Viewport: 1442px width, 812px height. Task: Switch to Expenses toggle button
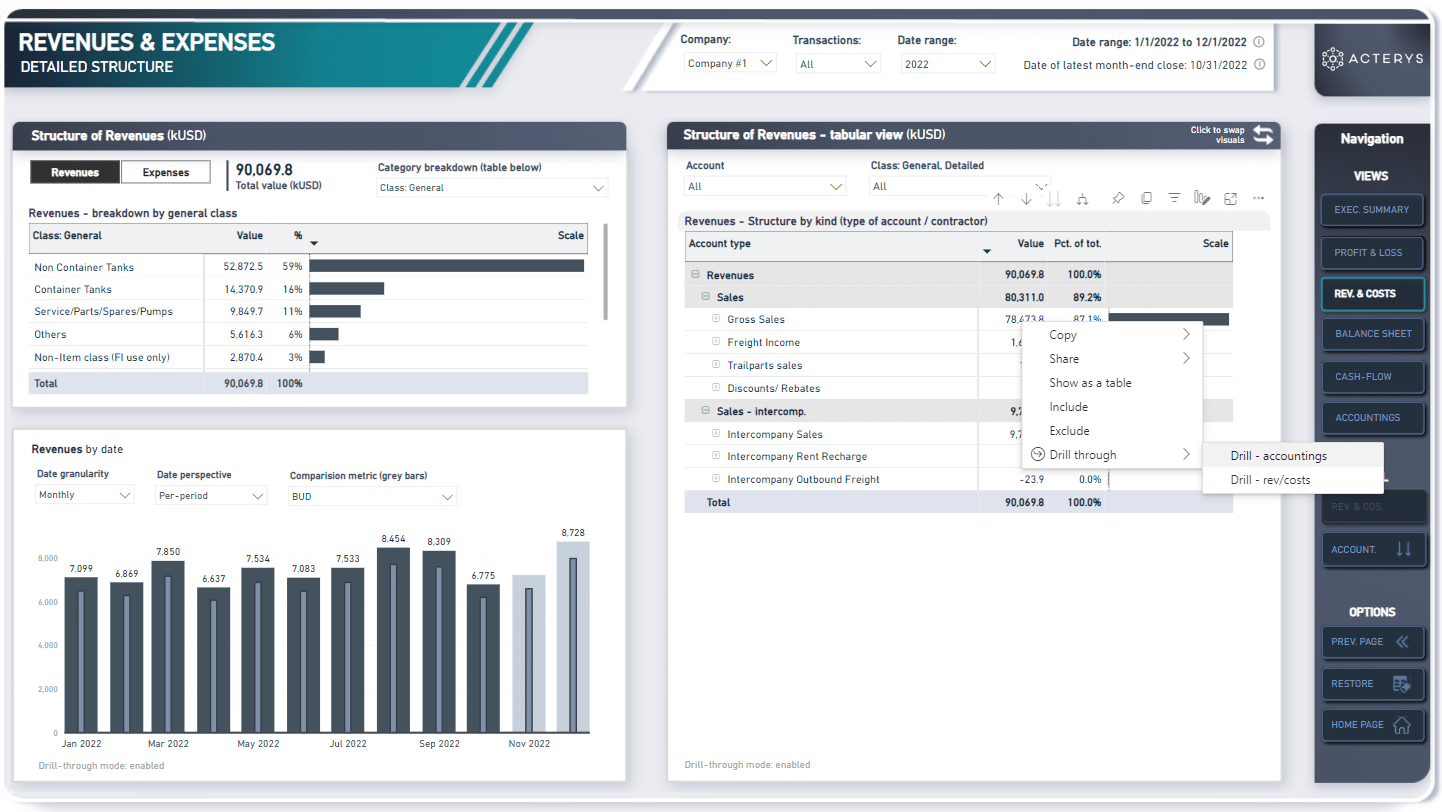click(166, 172)
